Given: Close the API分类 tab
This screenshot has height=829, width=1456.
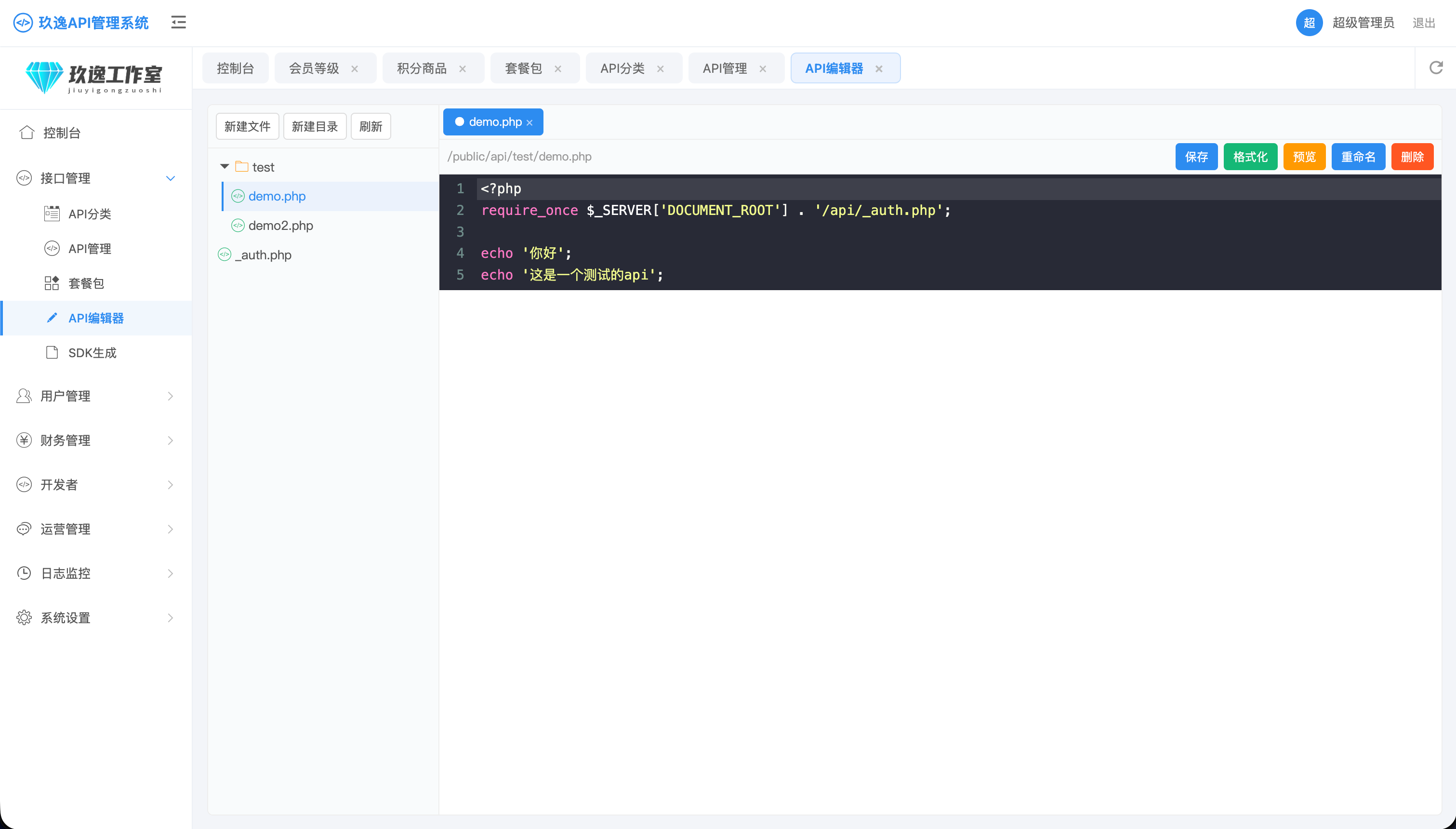Looking at the screenshot, I should (x=661, y=69).
